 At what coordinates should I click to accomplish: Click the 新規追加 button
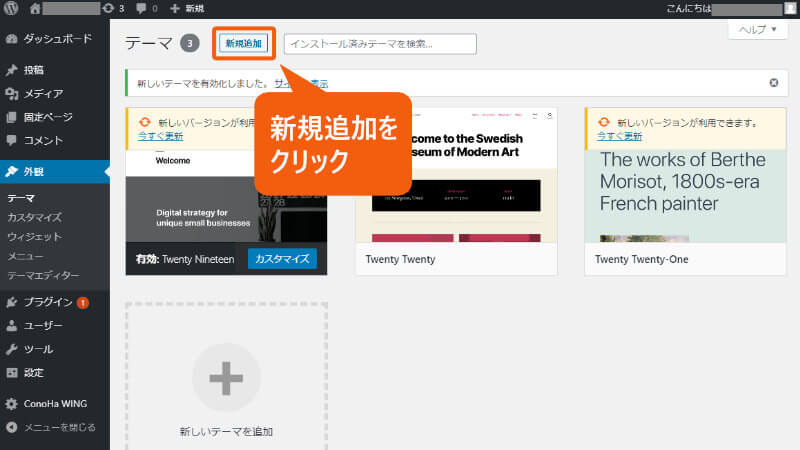(243, 43)
